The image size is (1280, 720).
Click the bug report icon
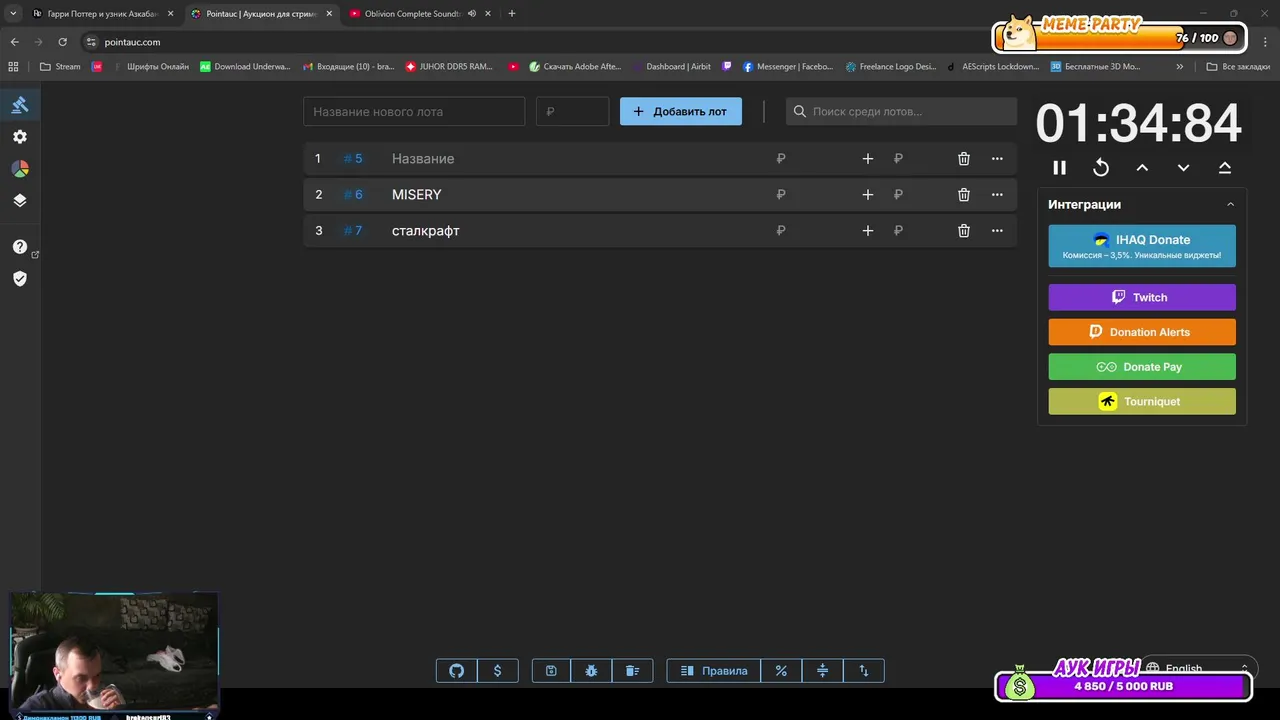point(592,671)
